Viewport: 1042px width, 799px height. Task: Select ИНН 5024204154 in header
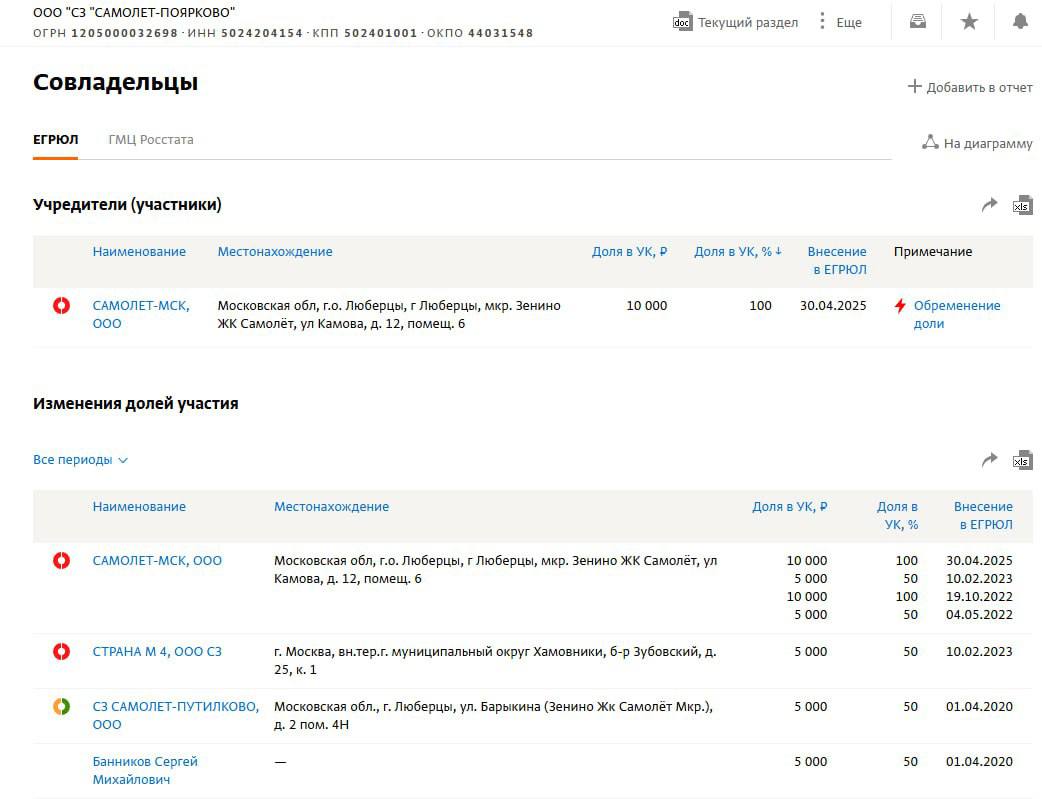pos(262,33)
